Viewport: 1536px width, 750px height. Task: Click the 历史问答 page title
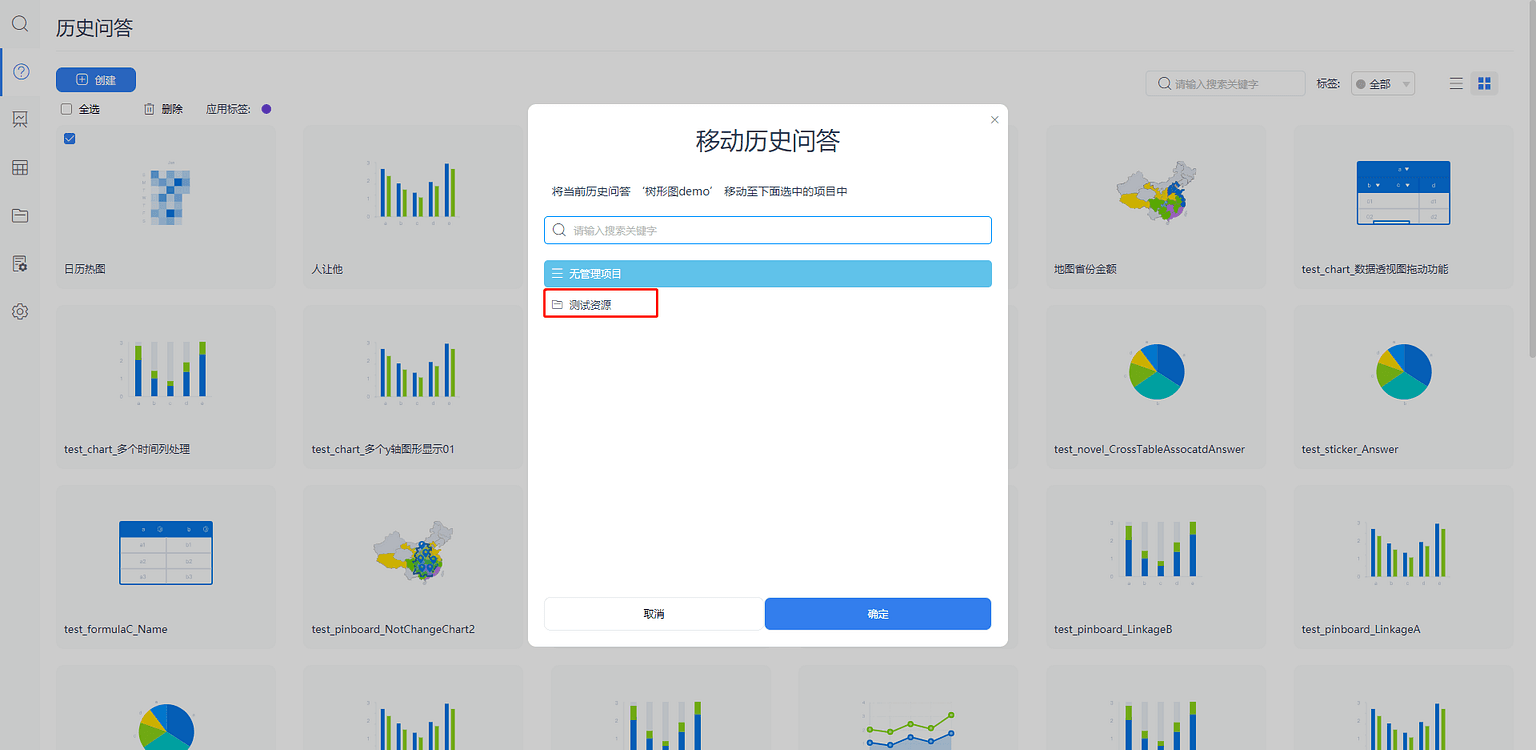(95, 28)
